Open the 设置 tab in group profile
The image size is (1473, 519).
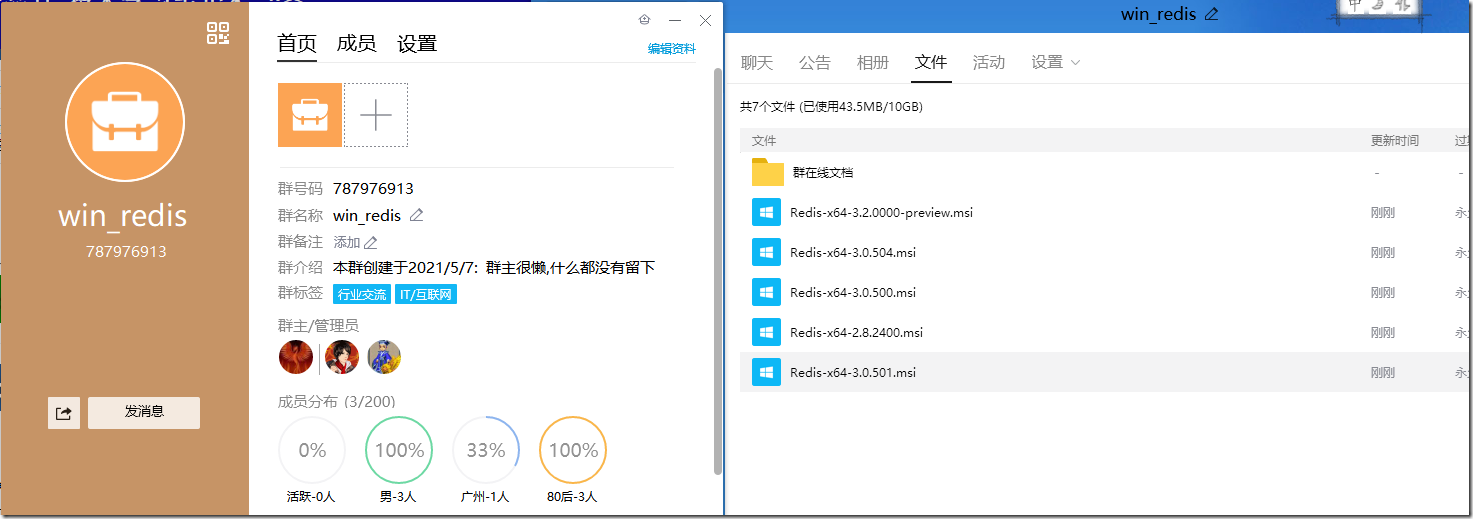coord(417,44)
